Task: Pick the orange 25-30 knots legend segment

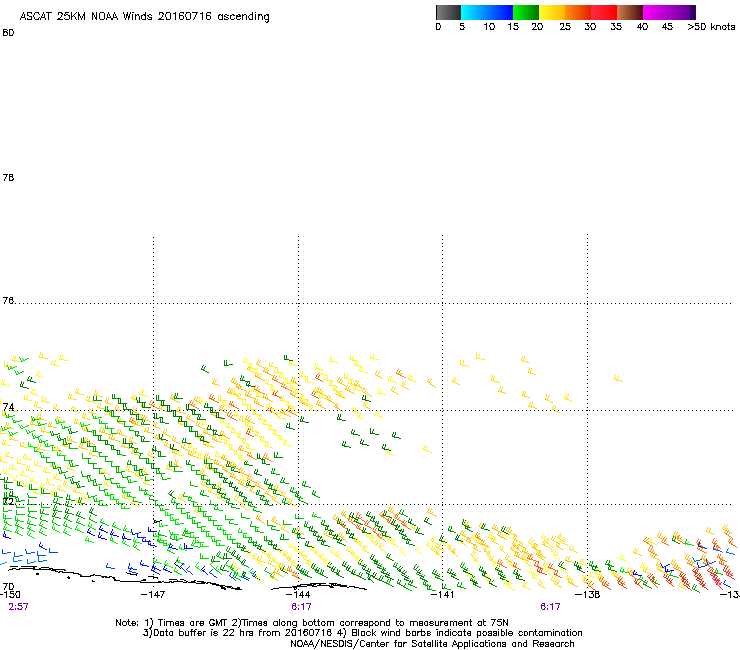Action: pyautogui.click(x=578, y=12)
